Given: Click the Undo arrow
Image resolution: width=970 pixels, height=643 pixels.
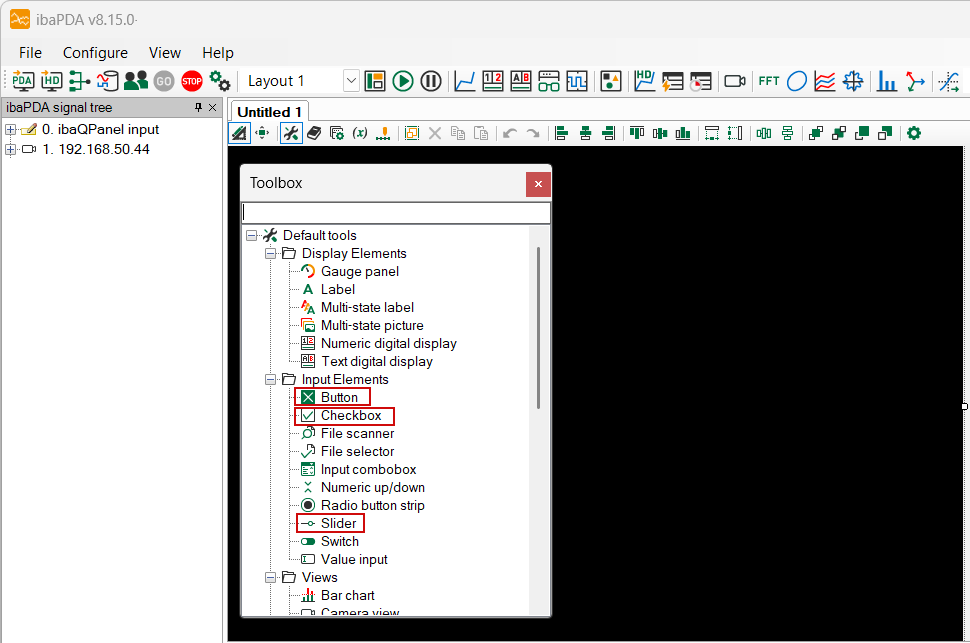Looking at the screenshot, I should 510,133.
